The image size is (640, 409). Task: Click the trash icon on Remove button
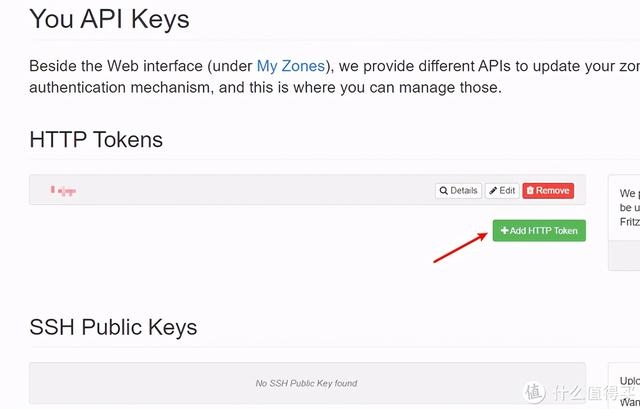(530, 191)
